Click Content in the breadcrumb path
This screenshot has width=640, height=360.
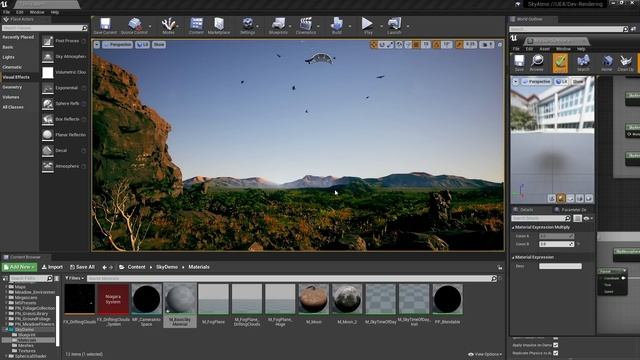(x=136, y=267)
